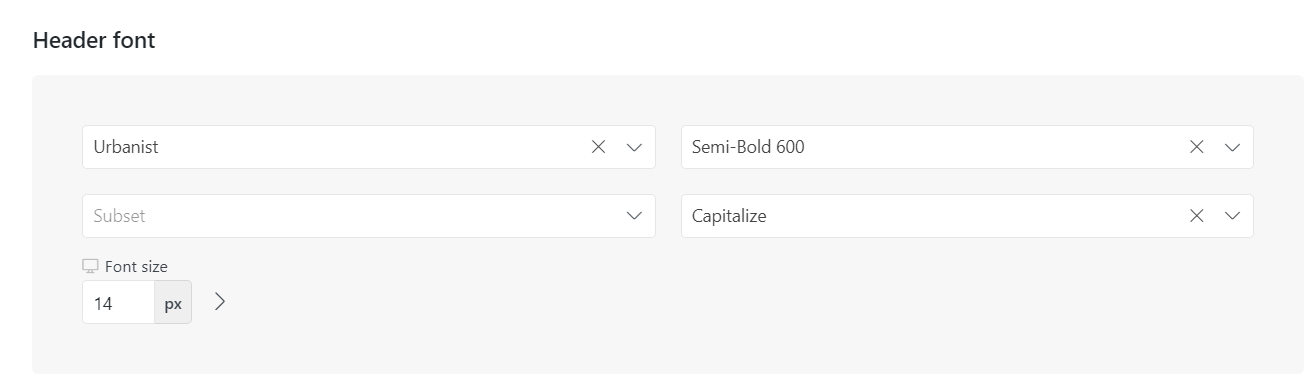Click the desktop device icon beside Font size
The height and width of the screenshot is (376, 1316).
[x=90, y=267]
